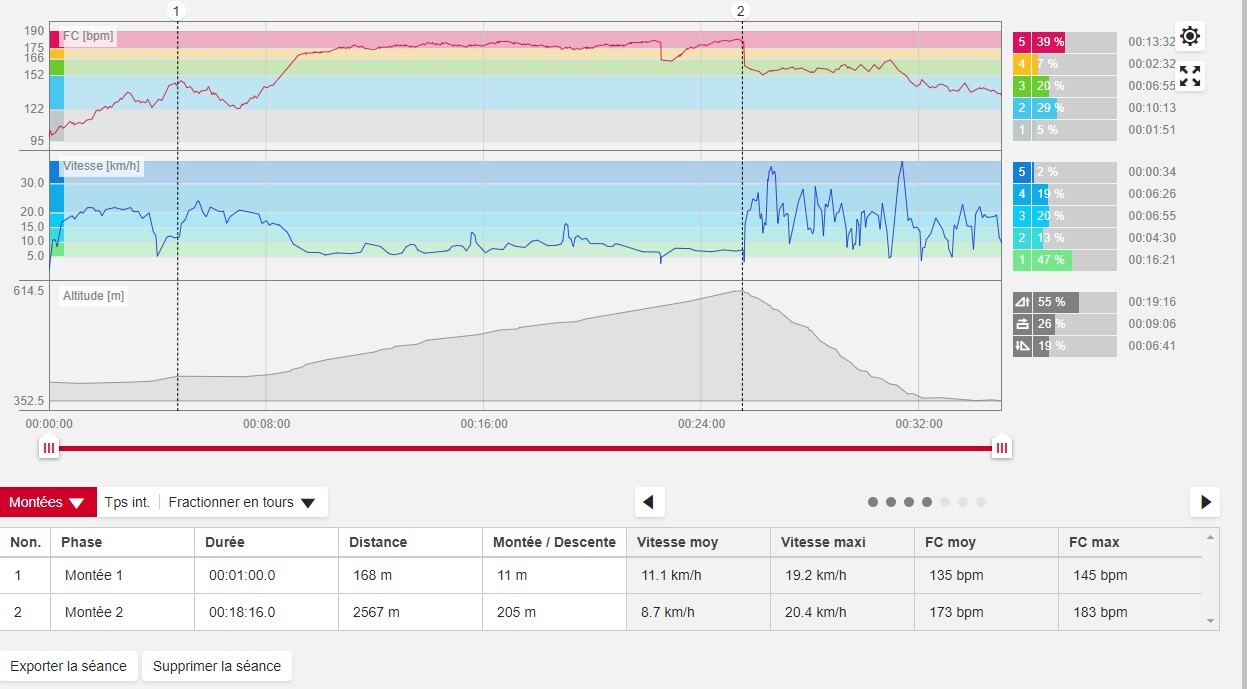
Task: Select the seventh pagination dot
Action: coord(981,502)
